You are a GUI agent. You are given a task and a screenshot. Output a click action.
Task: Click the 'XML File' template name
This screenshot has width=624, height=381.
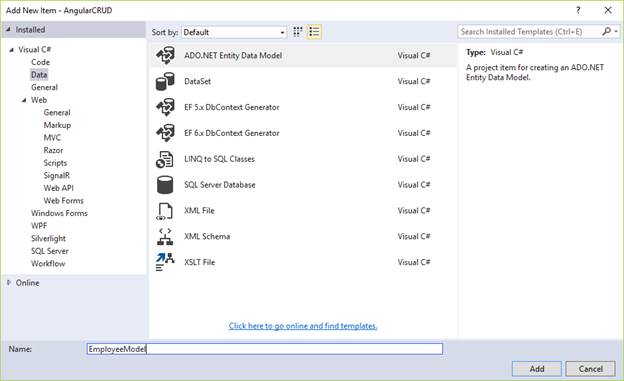tap(199, 211)
